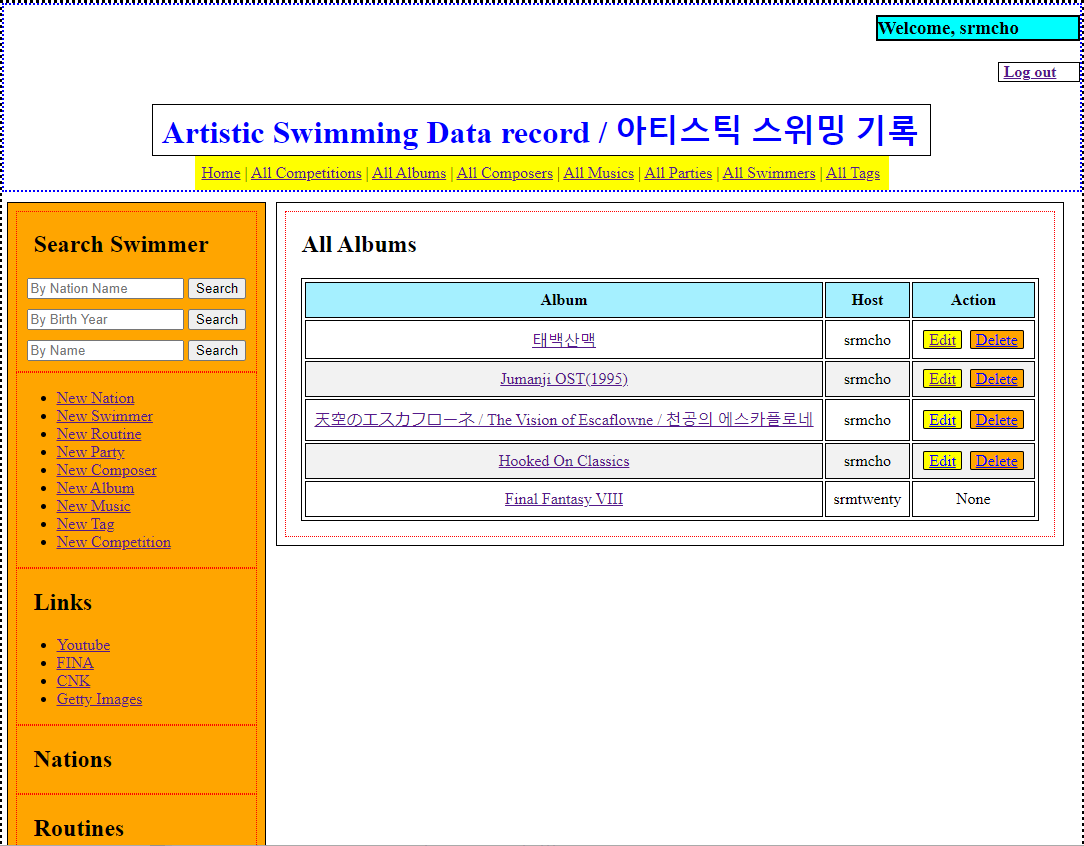Viewport: 1084px width, 846px height.
Task: Open the All Parties page
Action: (x=678, y=173)
